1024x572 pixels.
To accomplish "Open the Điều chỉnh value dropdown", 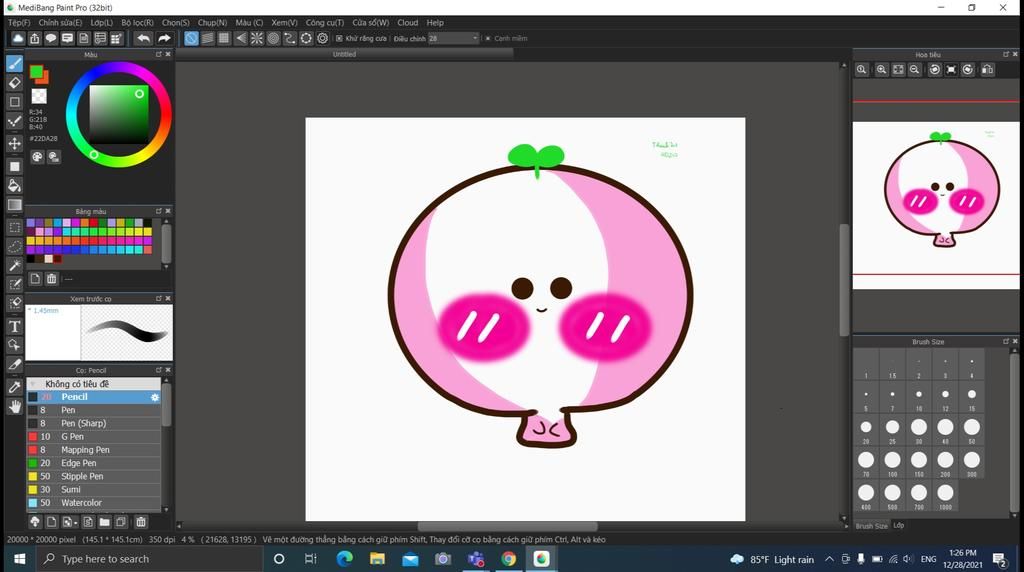I will click(475, 38).
